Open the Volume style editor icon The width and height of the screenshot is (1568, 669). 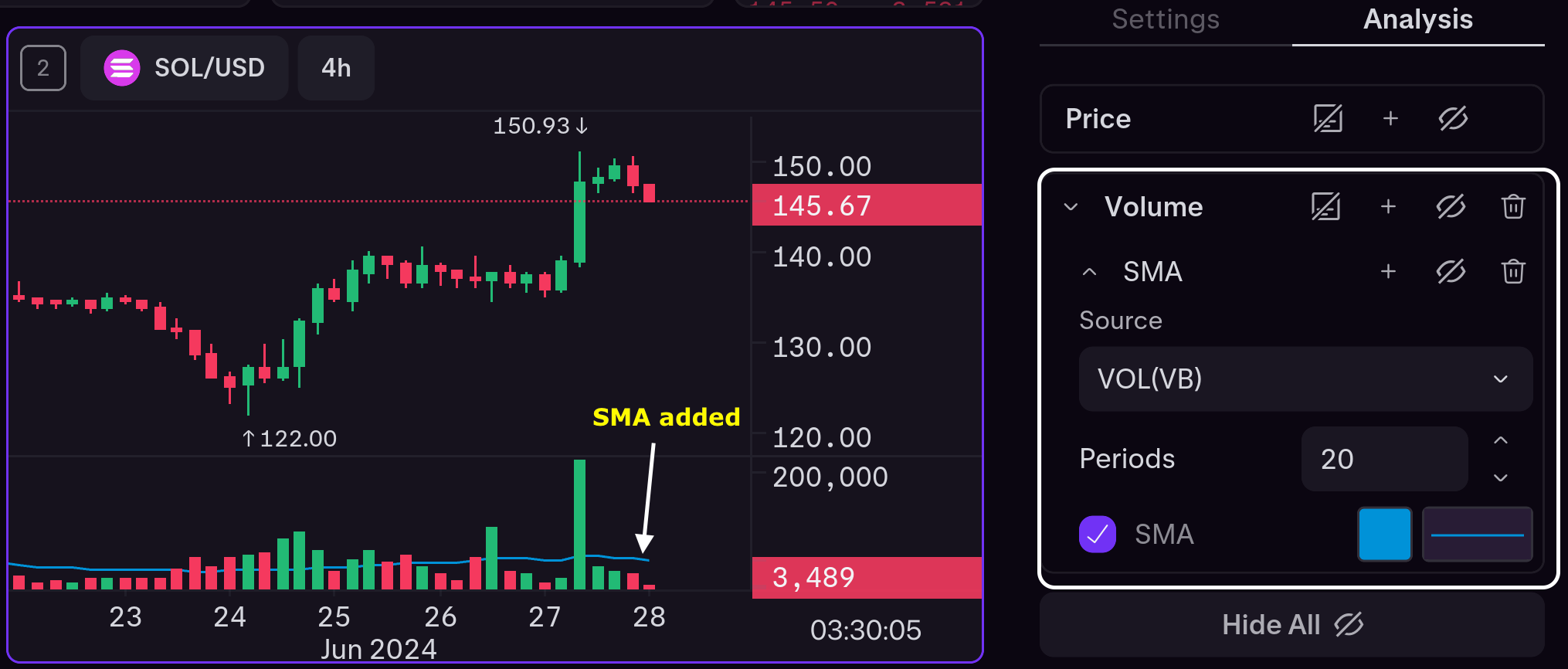pos(1325,206)
